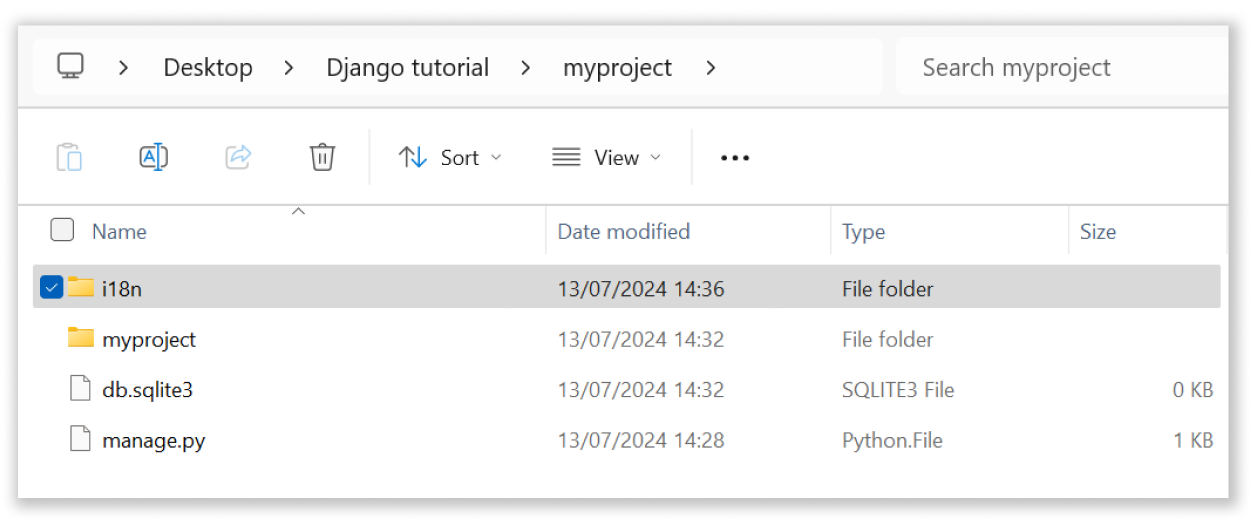Sort by the Type column header
The height and width of the screenshot is (524, 1253).
pos(863,231)
